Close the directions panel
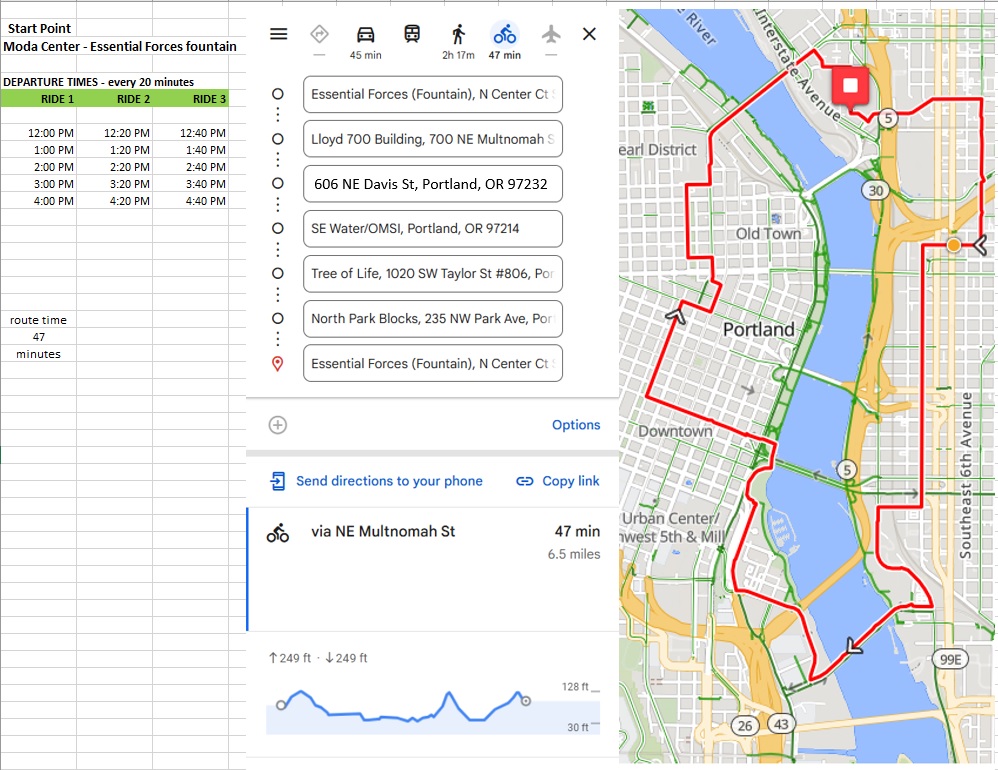Screen dimensions: 998x770 [589, 34]
